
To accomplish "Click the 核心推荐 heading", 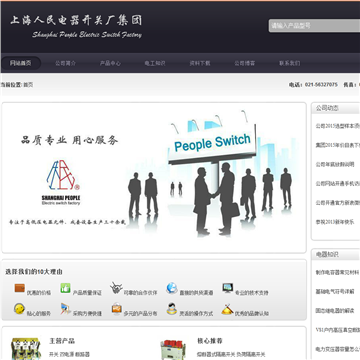I will pyautogui.click(x=210, y=341).
